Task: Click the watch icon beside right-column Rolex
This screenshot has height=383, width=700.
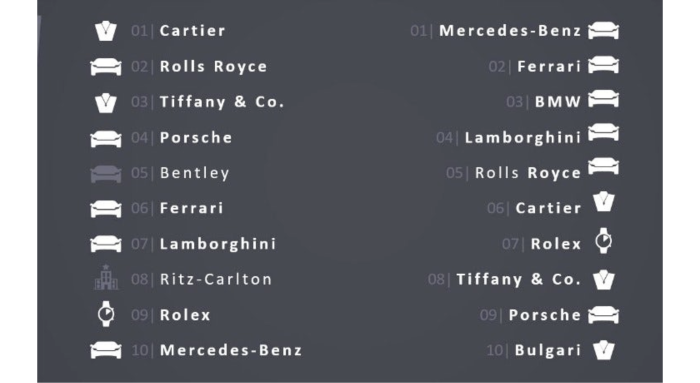Action: pos(604,241)
